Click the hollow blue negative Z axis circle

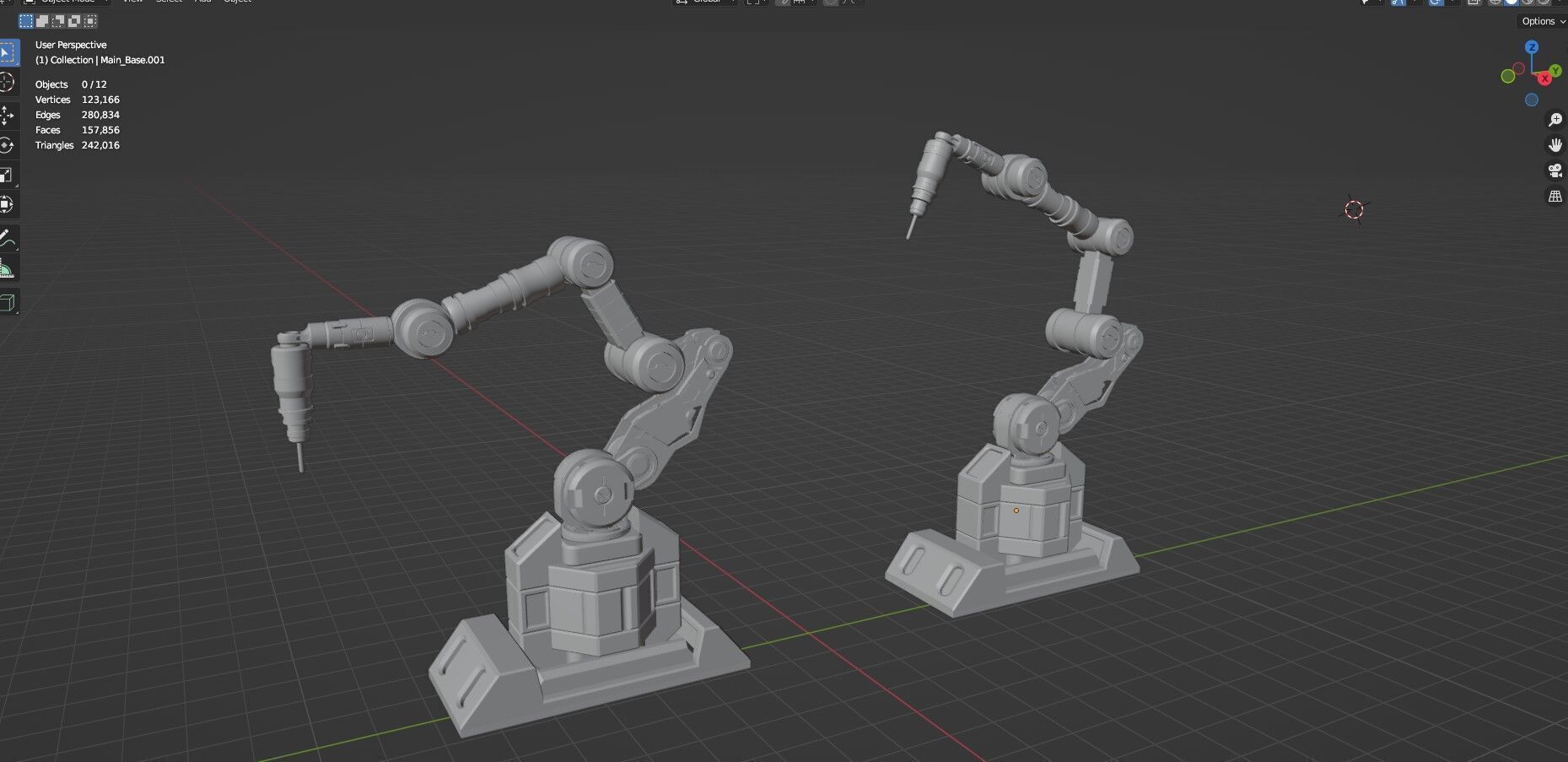pyautogui.click(x=1532, y=100)
